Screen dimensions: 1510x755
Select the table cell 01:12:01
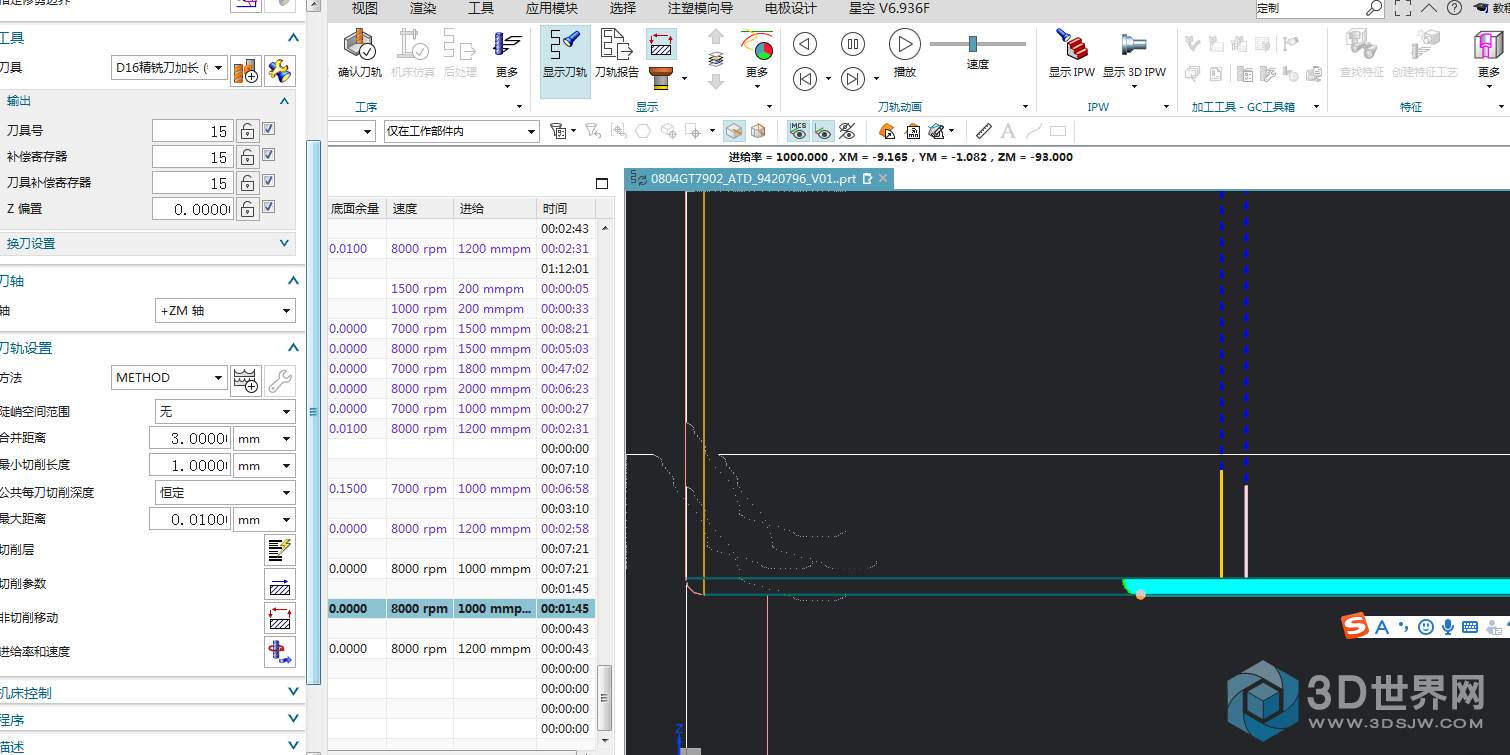565,269
